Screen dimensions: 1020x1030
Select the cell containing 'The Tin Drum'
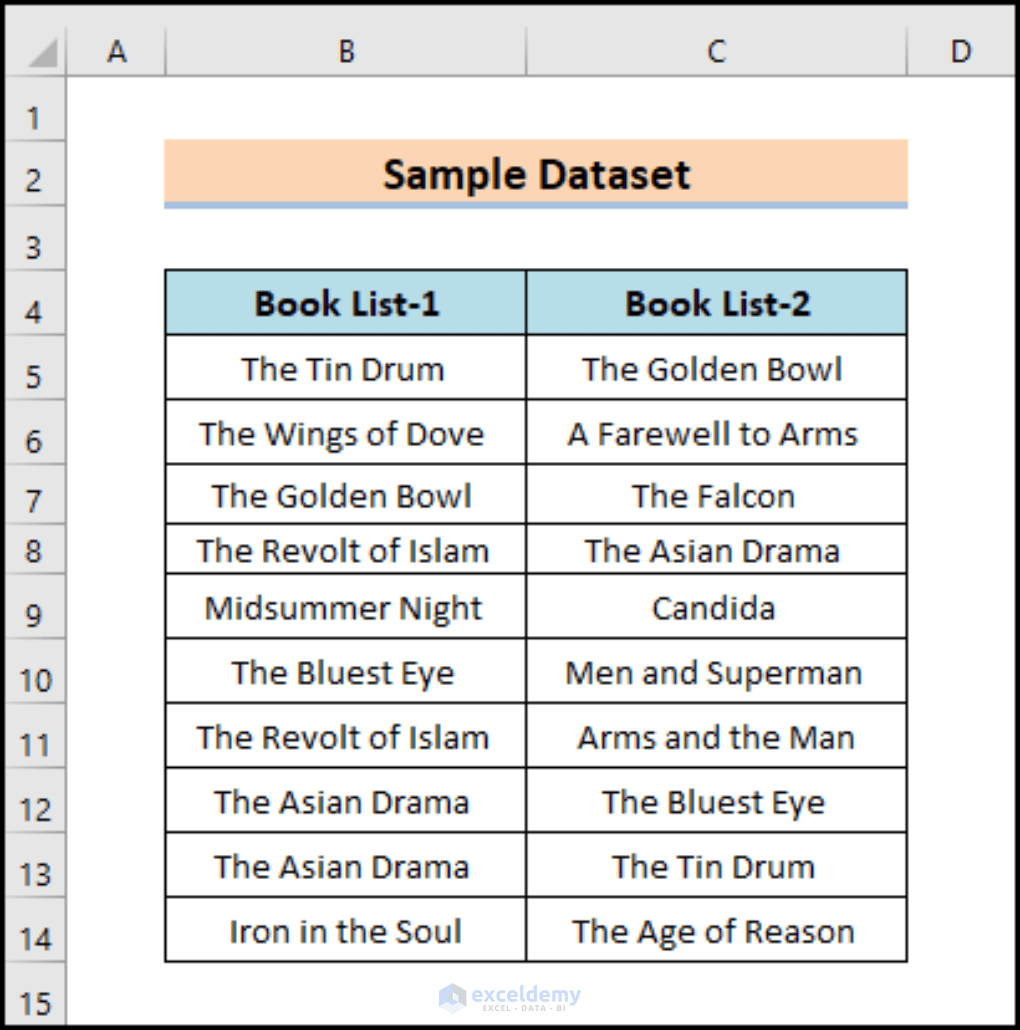click(x=344, y=368)
